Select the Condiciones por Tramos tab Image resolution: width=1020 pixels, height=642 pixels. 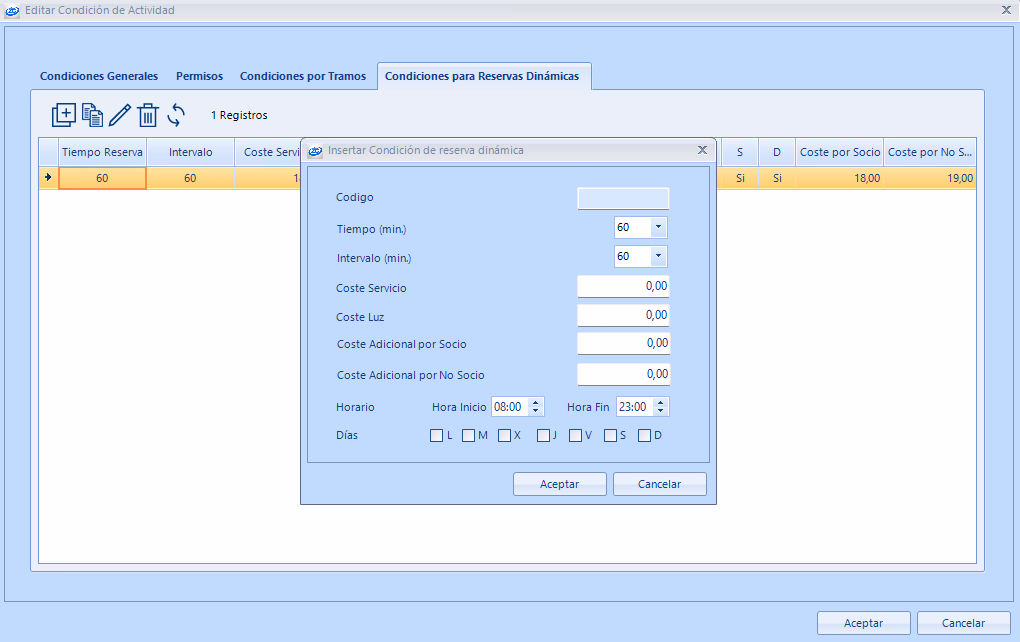tap(303, 76)
